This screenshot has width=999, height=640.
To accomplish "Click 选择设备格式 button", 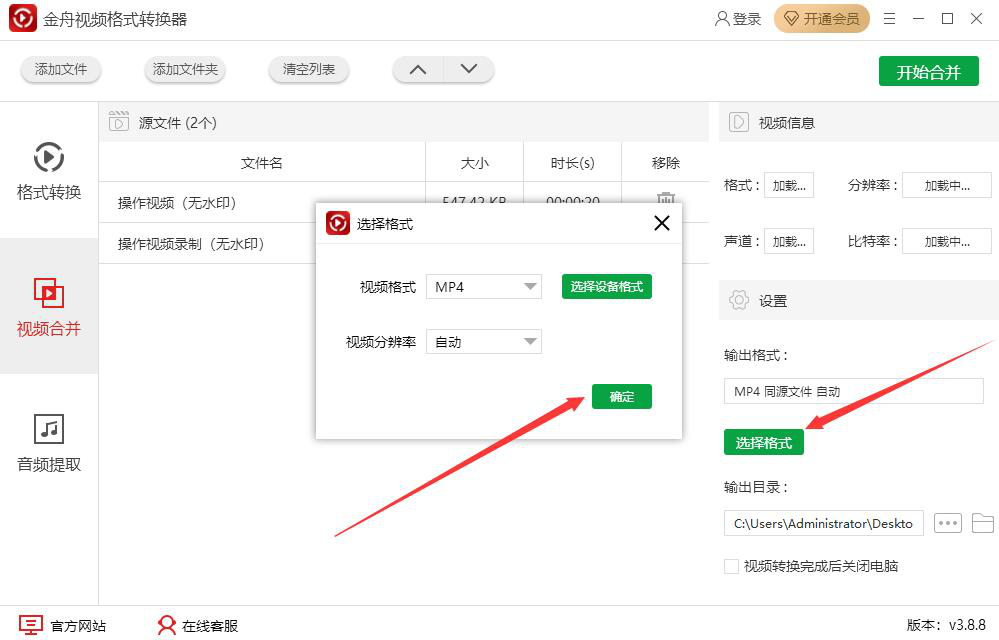I will click(607, 287).
